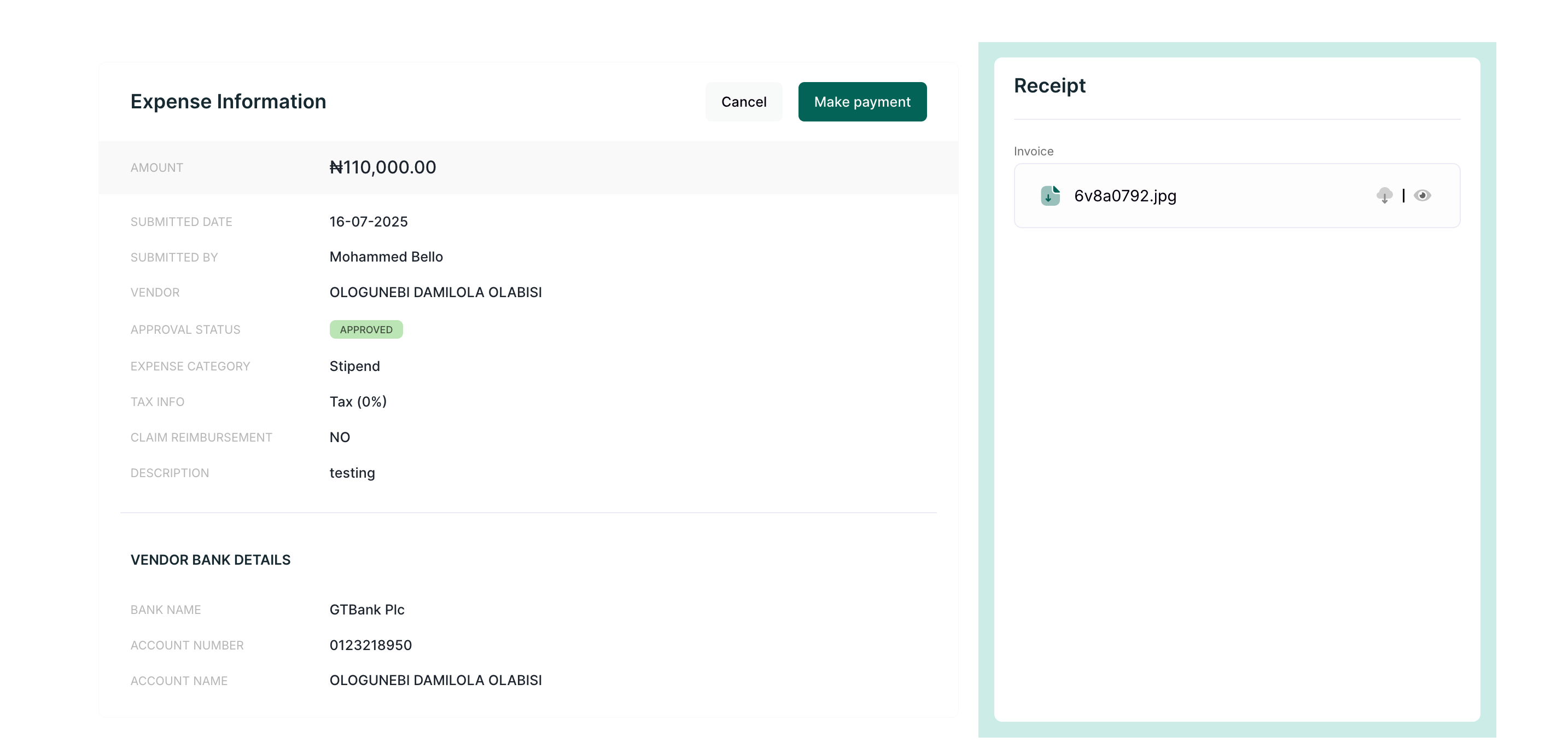This screenshot has width=1568, height=748.
Task: Click the submitter name Mohammed Bello
Action: pyautogui.click(x=386, y=257)
